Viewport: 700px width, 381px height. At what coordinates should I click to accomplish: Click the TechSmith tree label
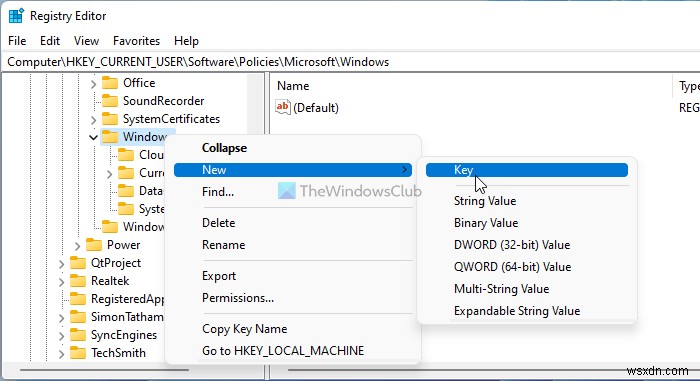coord(118,353)
